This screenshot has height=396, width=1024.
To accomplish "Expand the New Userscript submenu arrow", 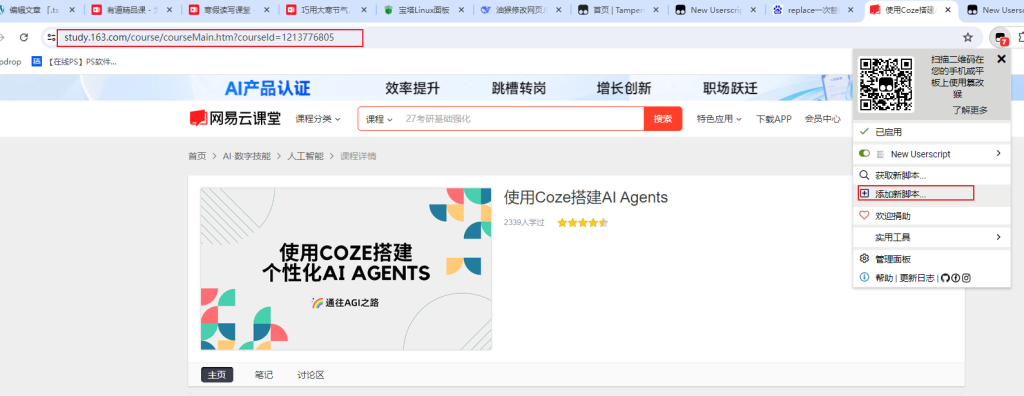I will tap(999, 154).
